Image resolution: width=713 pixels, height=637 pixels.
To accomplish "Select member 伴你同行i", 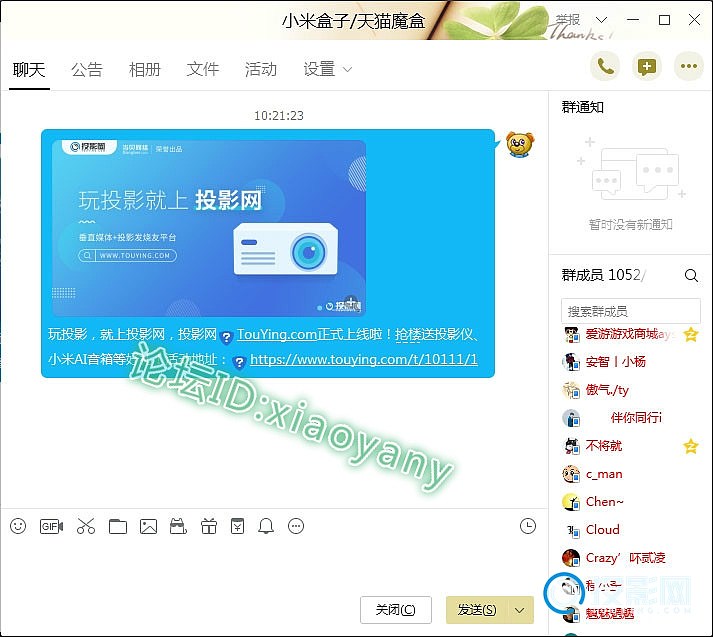I will (631, 418).
